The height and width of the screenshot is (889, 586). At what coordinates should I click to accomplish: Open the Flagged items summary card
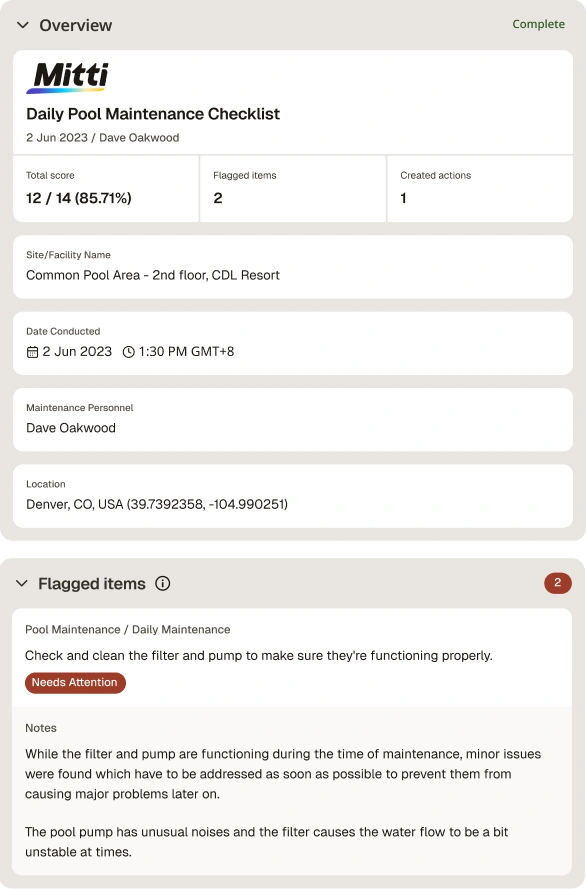pyautogui.click(x=293, y=189)
